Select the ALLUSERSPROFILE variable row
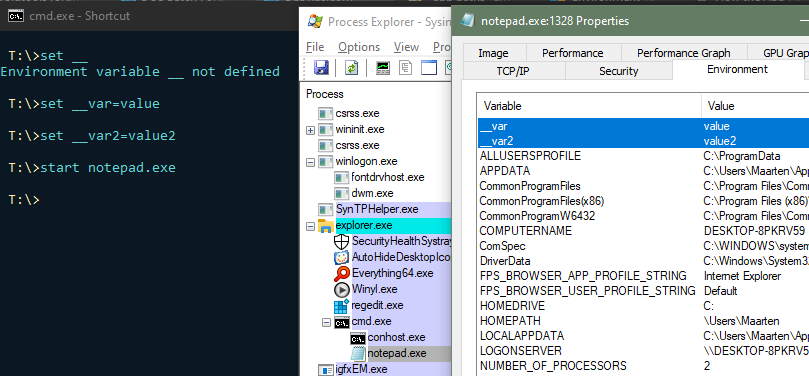This screenshot has height=376, width=809. [643, 156]
